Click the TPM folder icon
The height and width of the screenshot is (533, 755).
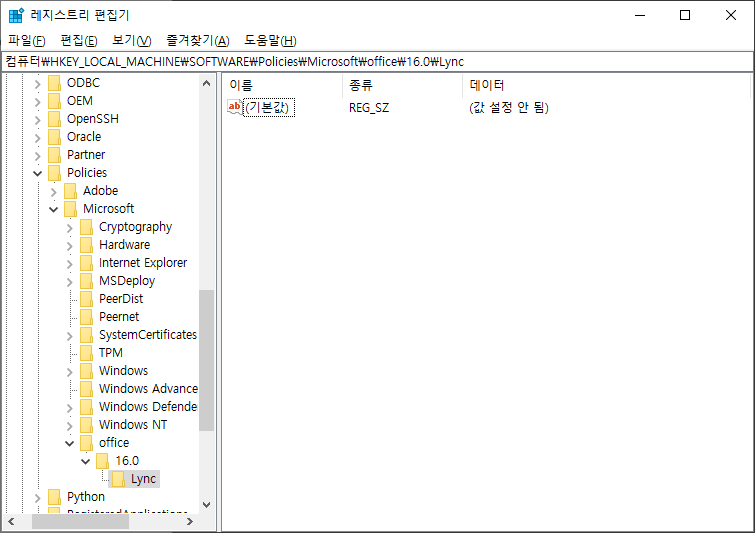pos(86,352)
